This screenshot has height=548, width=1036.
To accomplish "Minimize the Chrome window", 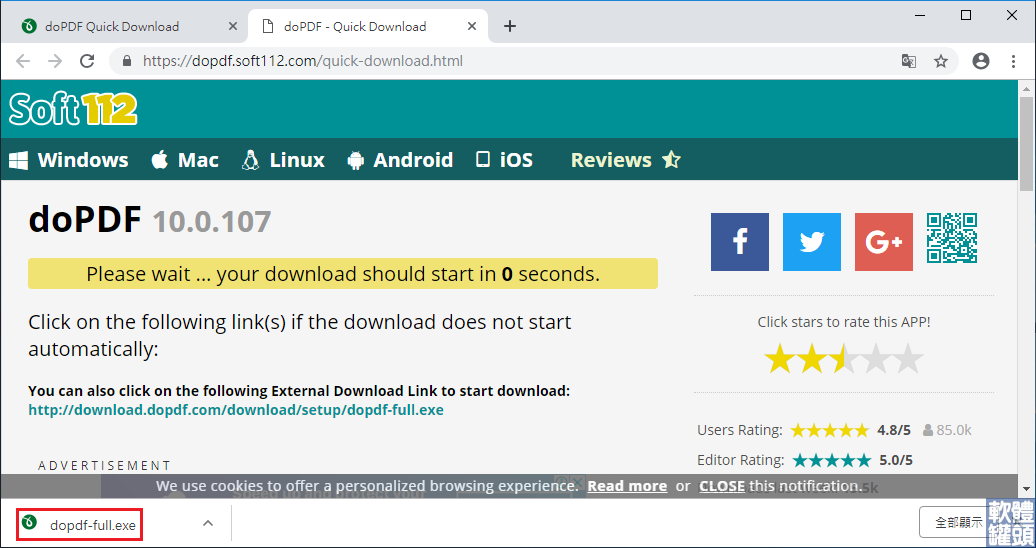I will [919, 15].
